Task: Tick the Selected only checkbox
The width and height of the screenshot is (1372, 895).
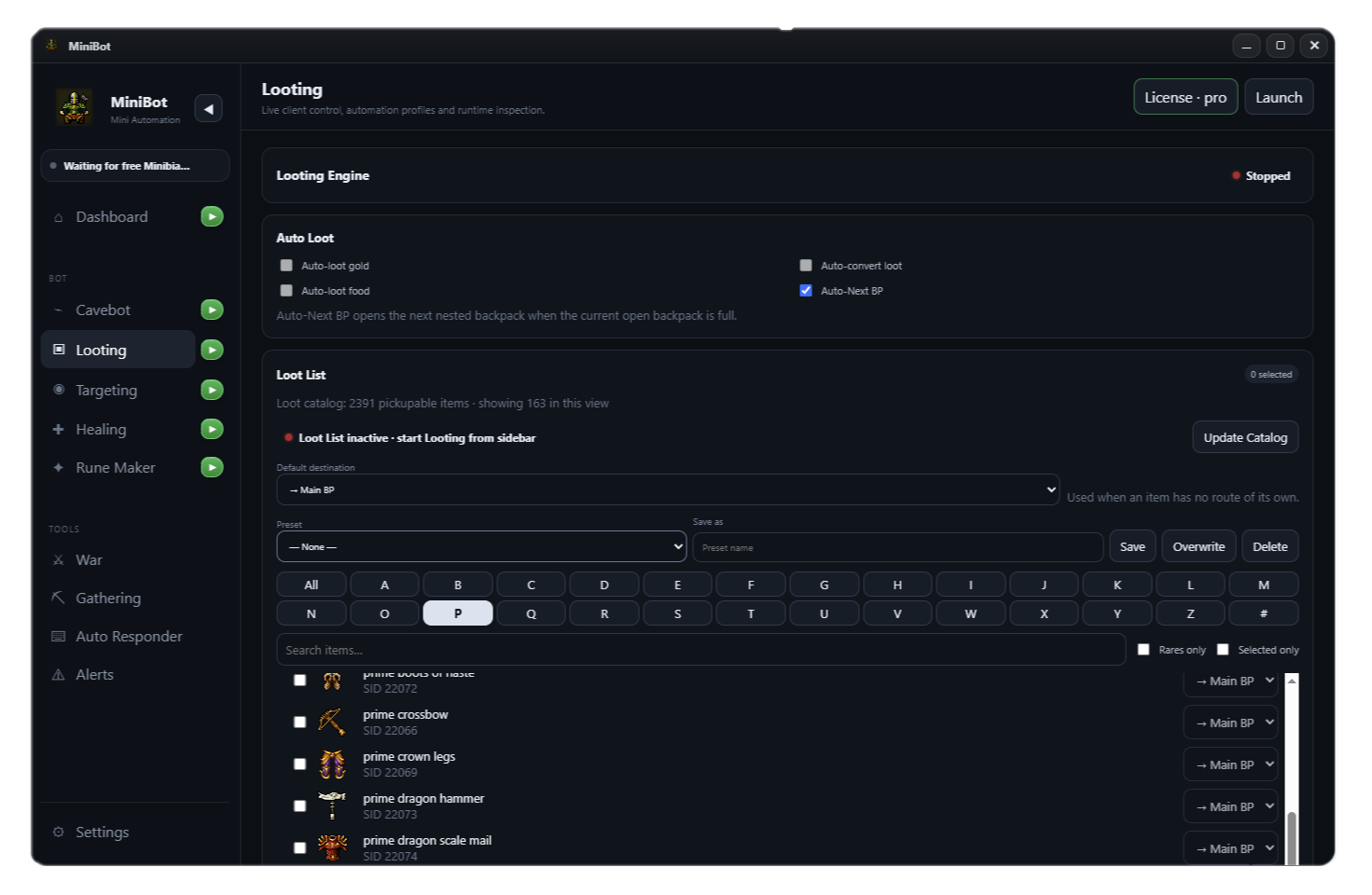Action: tap(1223, 650)
